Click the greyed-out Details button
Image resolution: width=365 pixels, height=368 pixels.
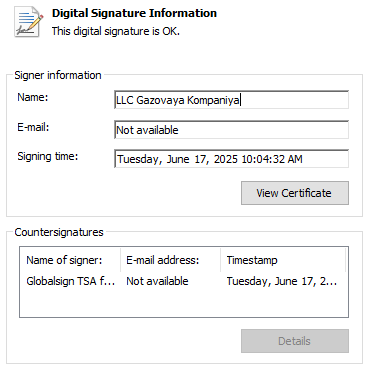295,341
